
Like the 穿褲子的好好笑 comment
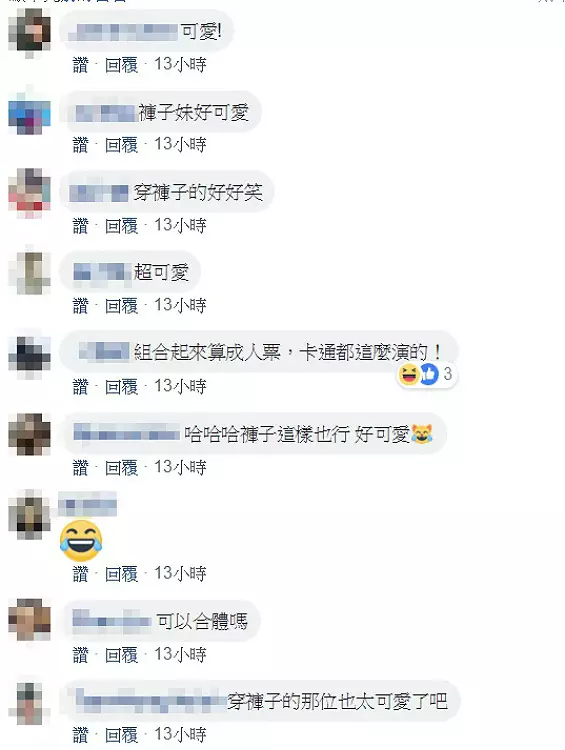80,225
